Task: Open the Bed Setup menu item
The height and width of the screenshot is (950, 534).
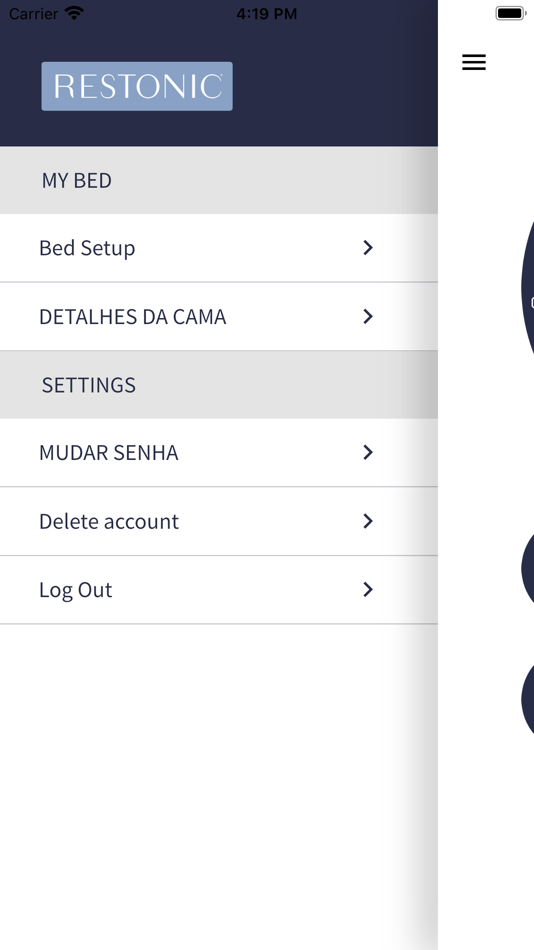Action: (219, 248)
